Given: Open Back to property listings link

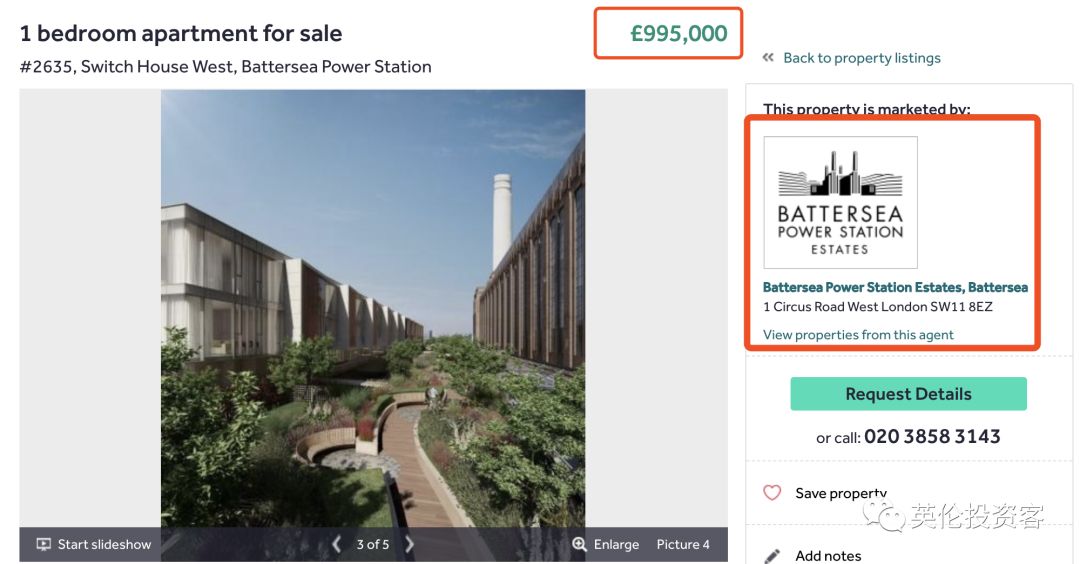Looking at the screenshot, I should point(861,58).
